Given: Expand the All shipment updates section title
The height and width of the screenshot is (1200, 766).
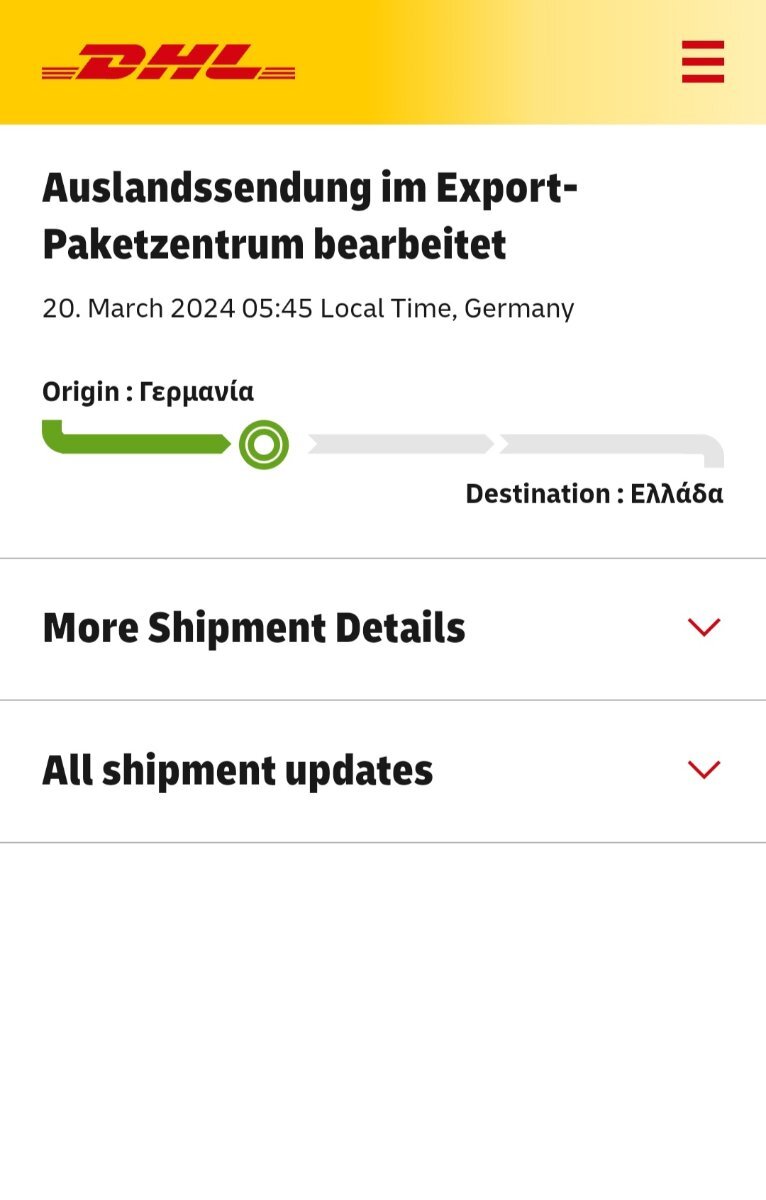Looking at the screenshot, I should pyautogui.click(x=238, y=771).
